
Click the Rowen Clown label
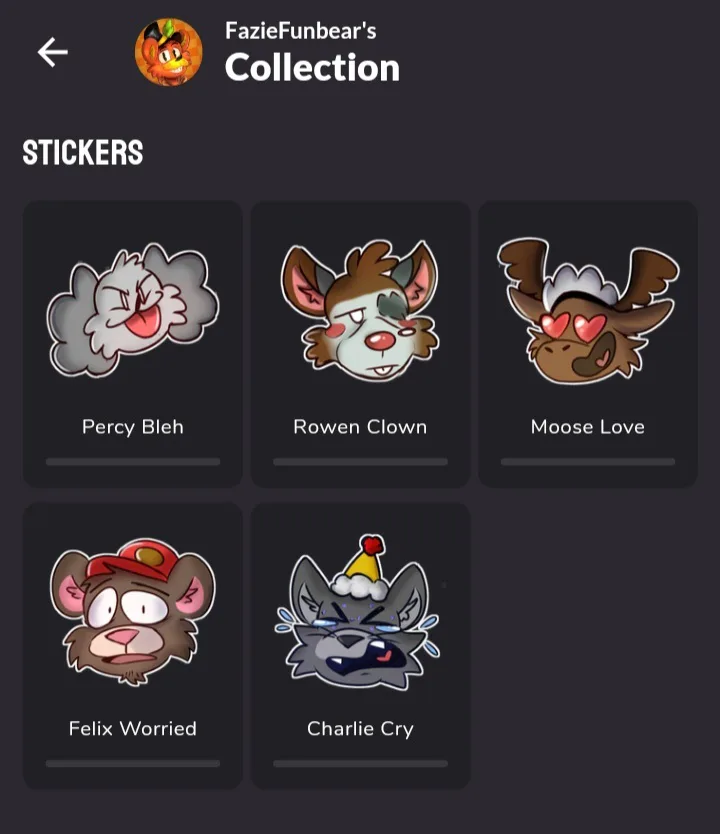click(360, 427)
